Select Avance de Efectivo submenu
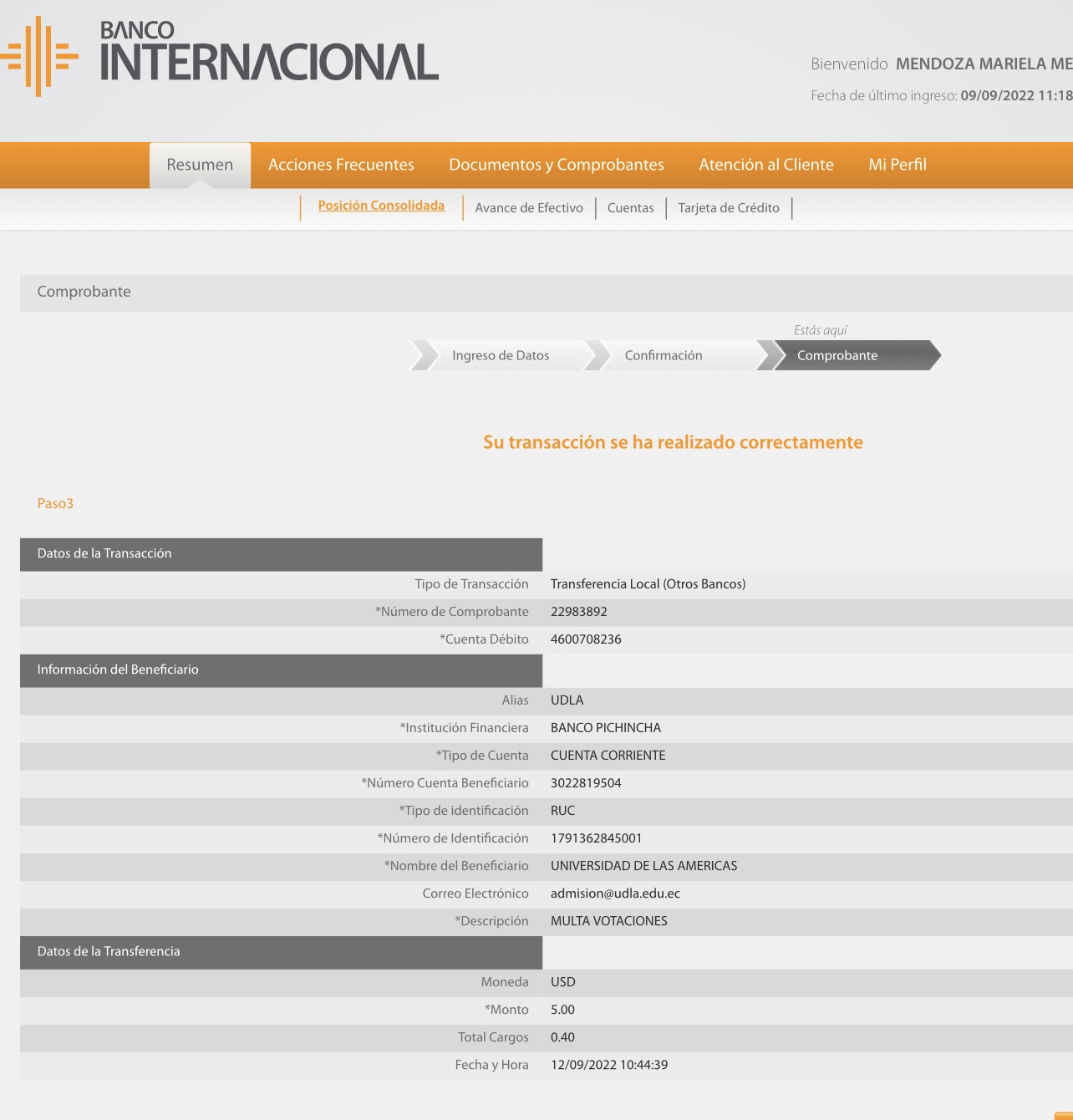1073x1120 pixels. click(x=529, y=208)
